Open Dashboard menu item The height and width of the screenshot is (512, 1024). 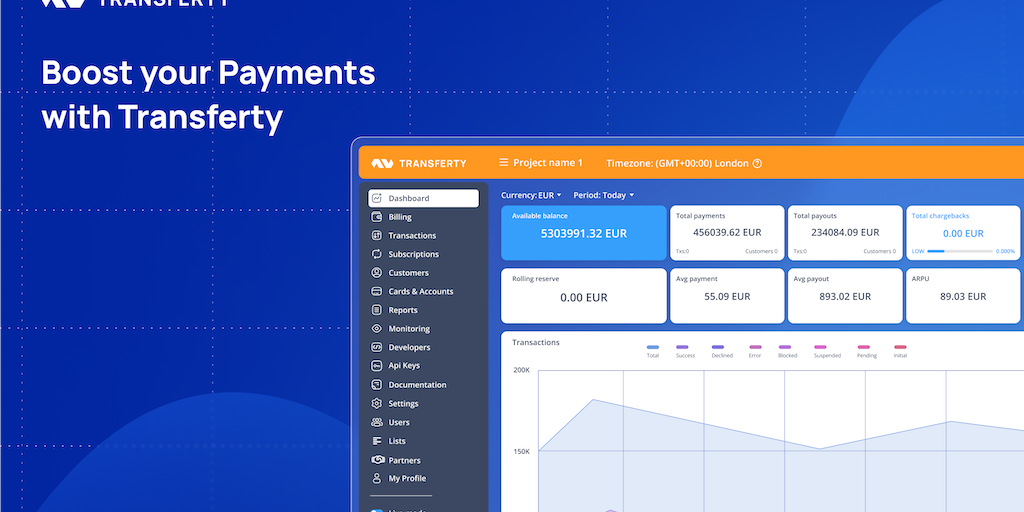pos(423,199)
